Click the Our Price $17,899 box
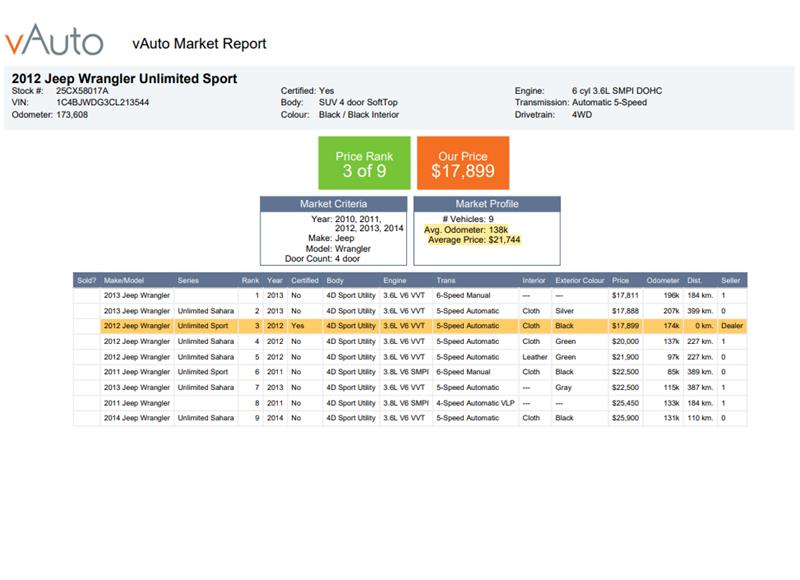This screenshot has width=800, height=580. [463, 163]
